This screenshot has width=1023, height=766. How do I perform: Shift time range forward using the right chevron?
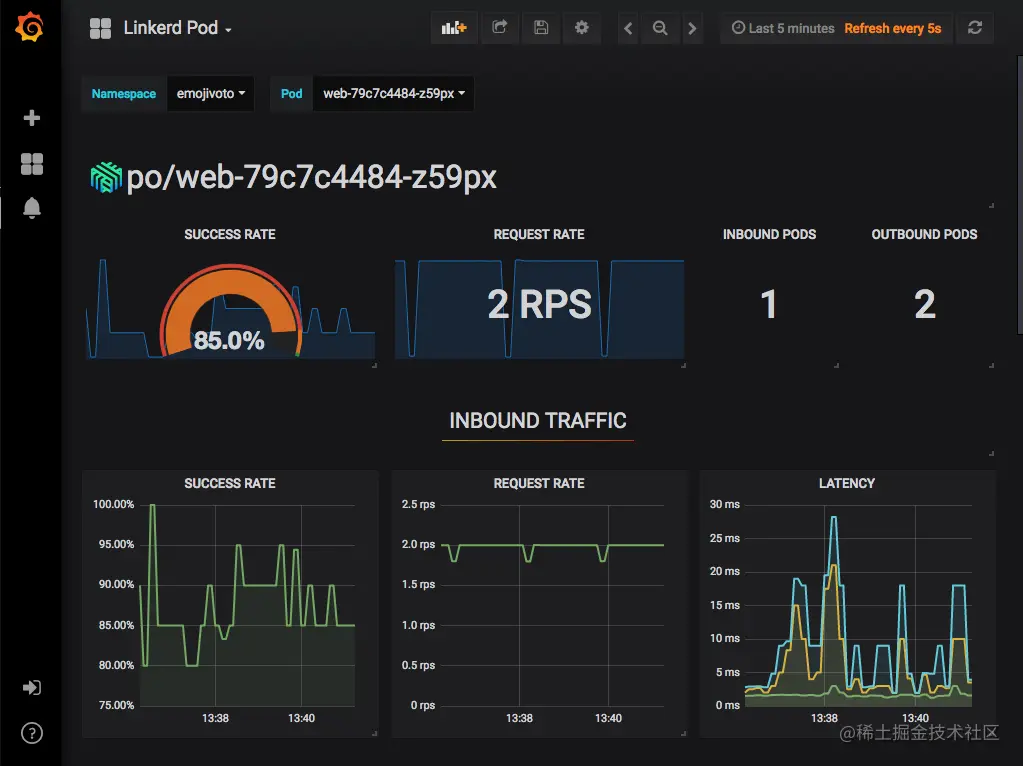(693, 28)
